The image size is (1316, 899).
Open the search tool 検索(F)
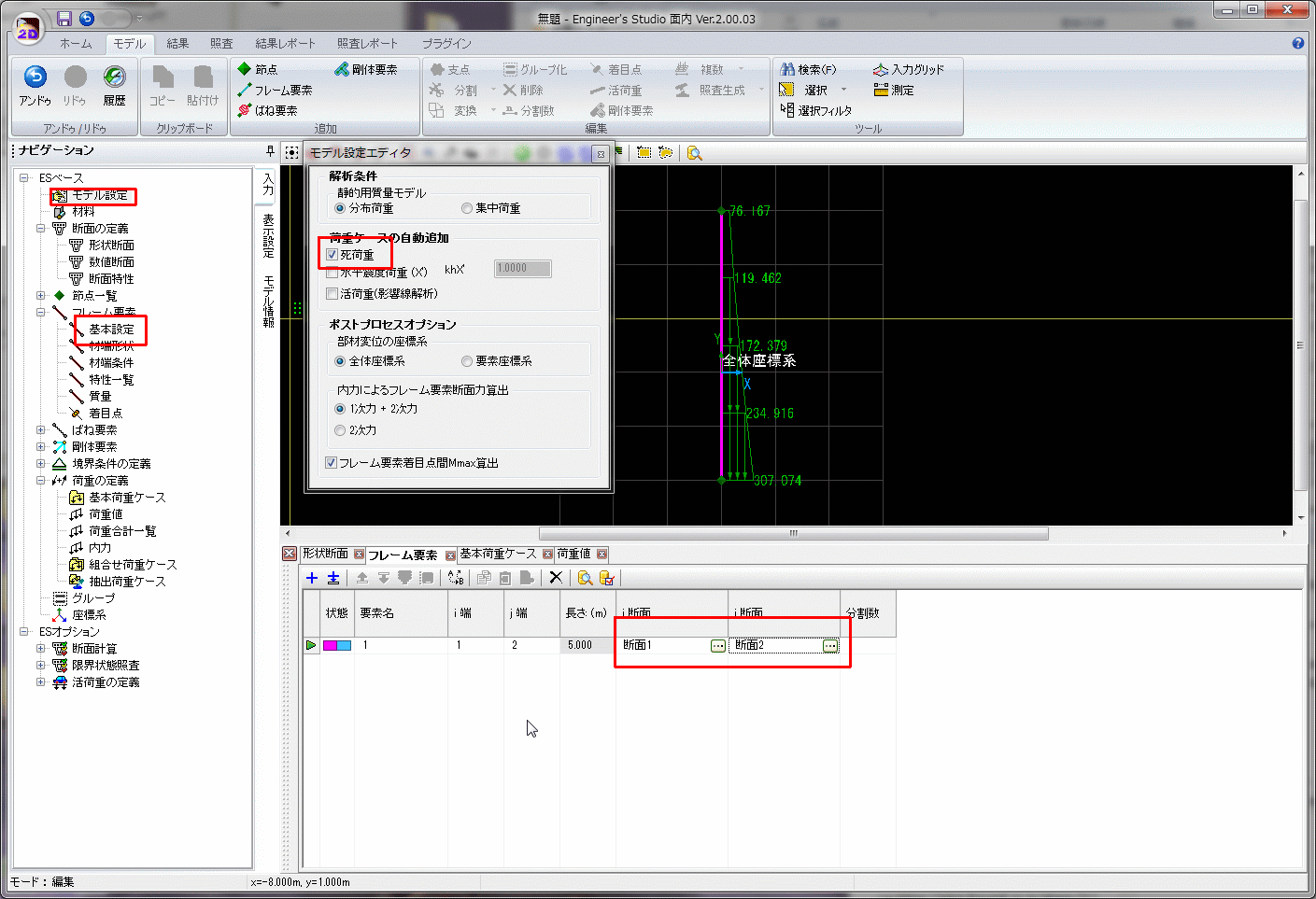tap(809, 69)
